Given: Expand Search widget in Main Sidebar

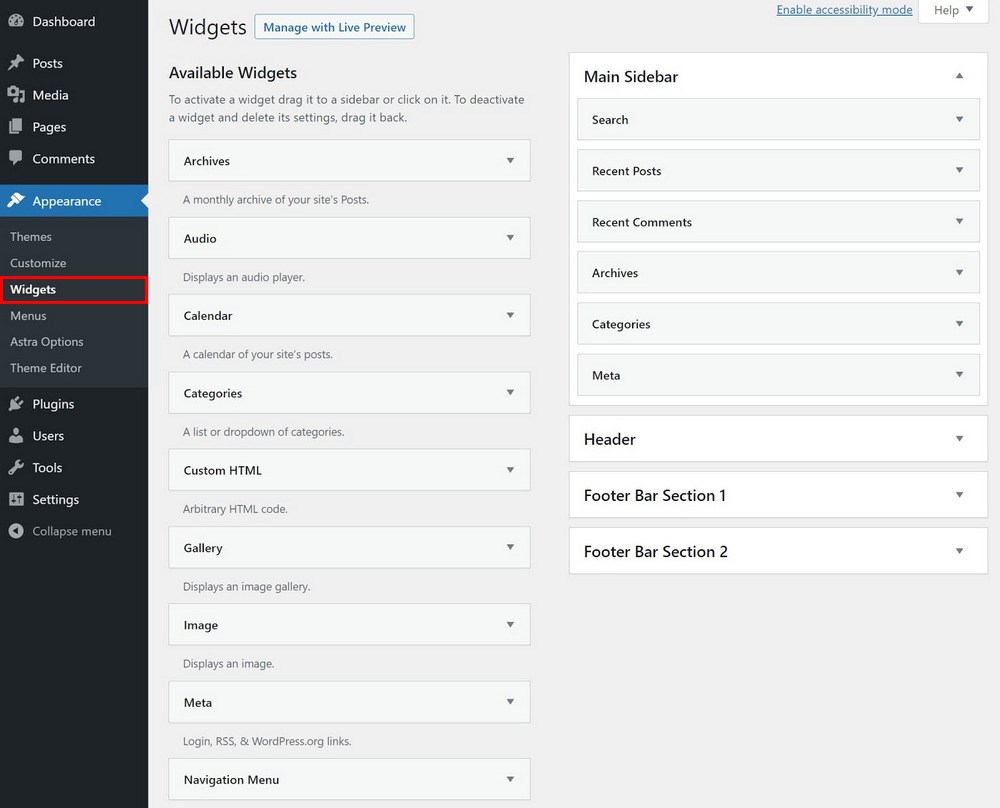Looking at the screenshot, I should 959,119.
